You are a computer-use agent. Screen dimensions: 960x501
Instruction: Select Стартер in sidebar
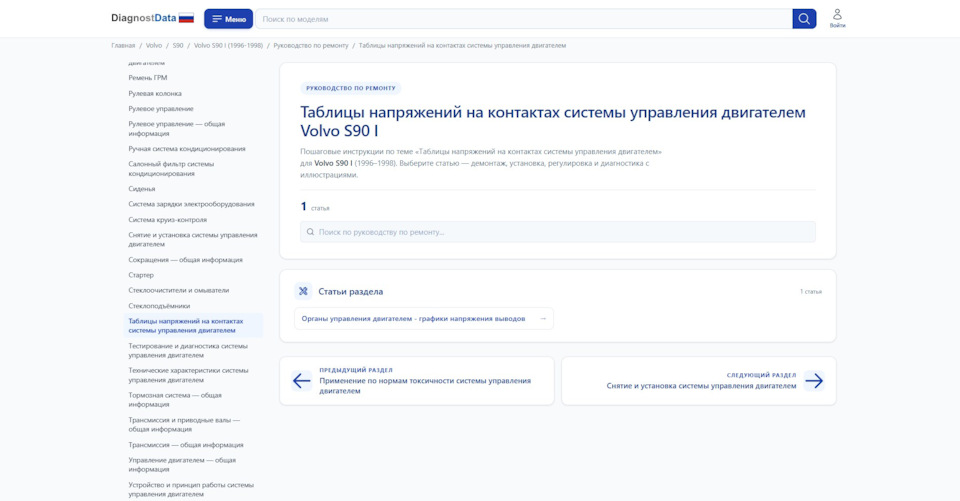coord(141,276)
